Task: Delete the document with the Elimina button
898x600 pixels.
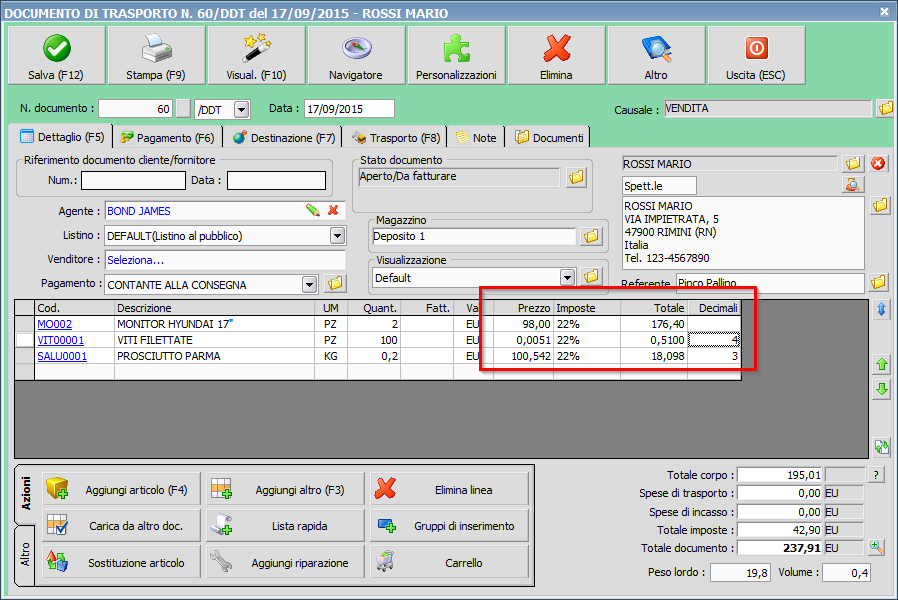Action: click(x=556, y=56)
